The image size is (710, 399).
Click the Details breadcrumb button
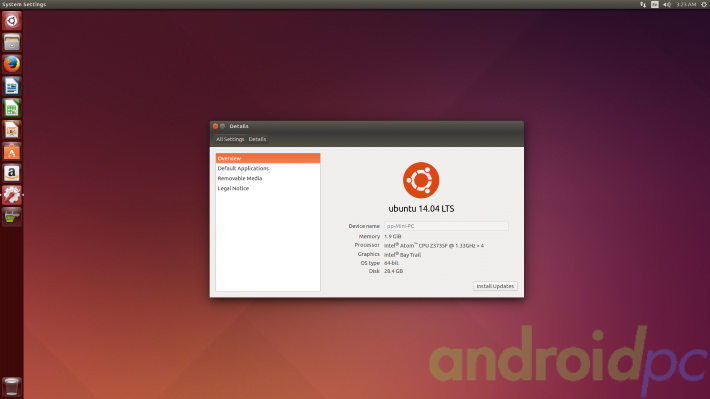(257, 139)
